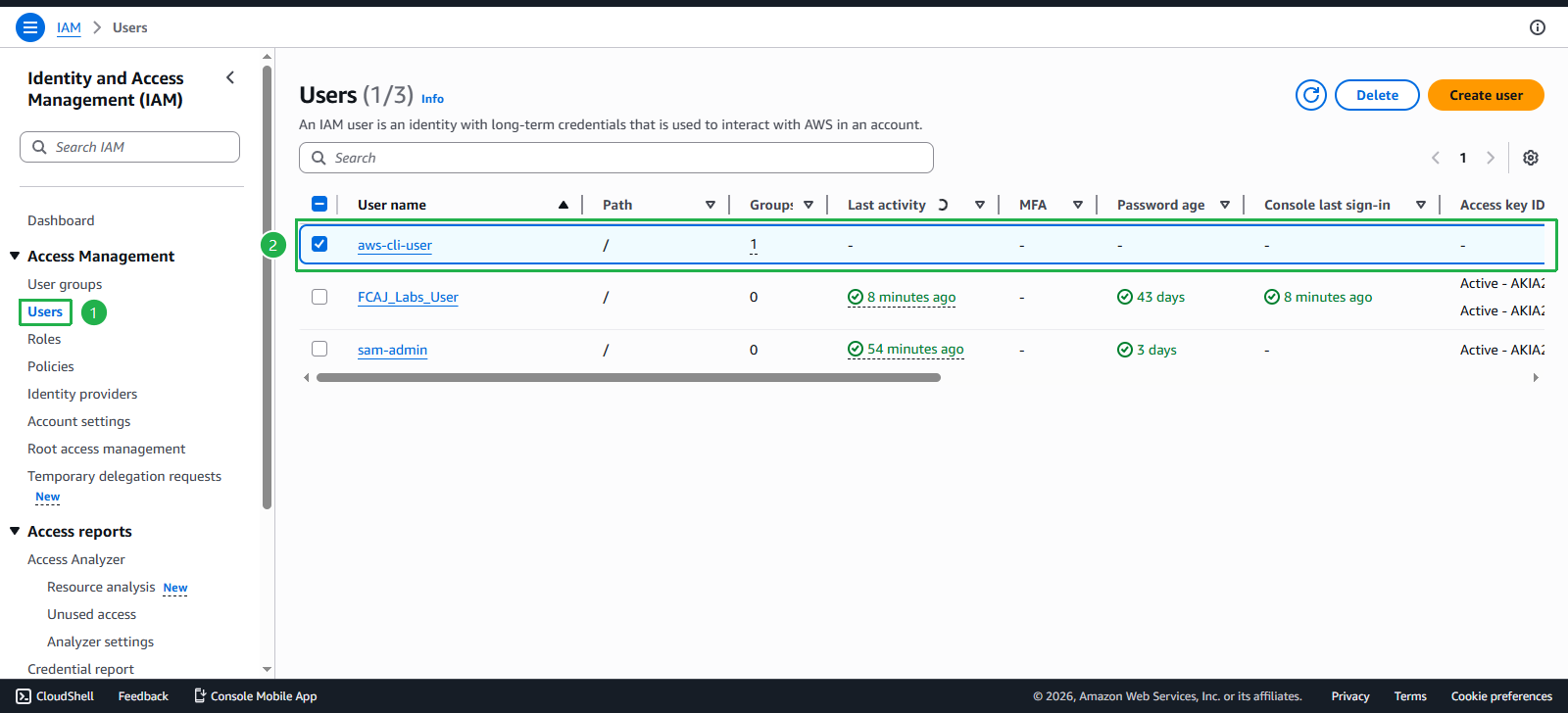Open CloudShell from the footer
This screenshot has height=713, width=1568.
pos(55,696)
